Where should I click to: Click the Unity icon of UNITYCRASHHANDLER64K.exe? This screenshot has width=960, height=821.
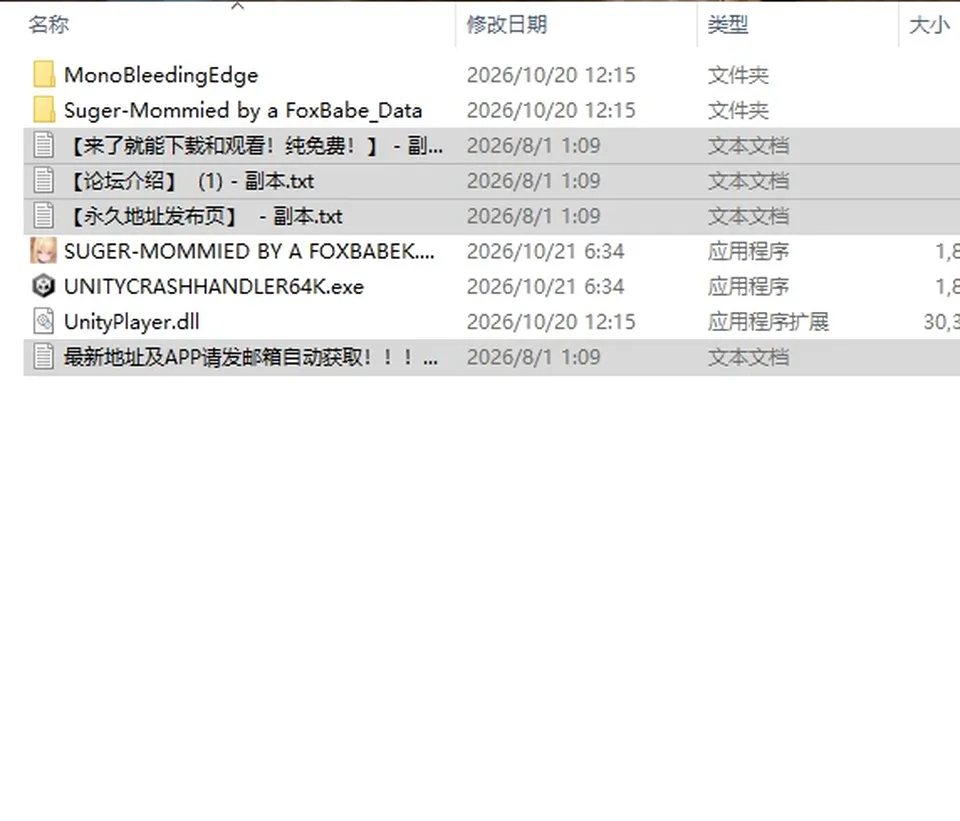(x=43, y=287)
